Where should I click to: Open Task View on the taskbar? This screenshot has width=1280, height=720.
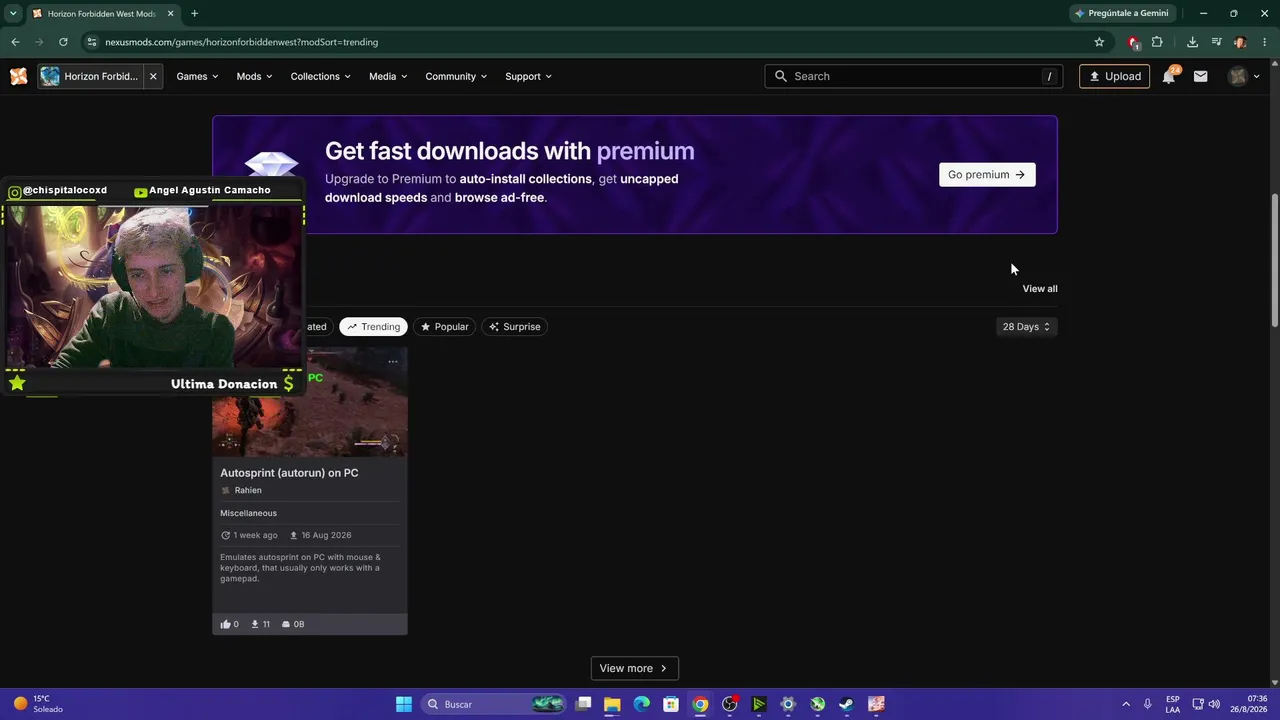click(x=584, y=704)
